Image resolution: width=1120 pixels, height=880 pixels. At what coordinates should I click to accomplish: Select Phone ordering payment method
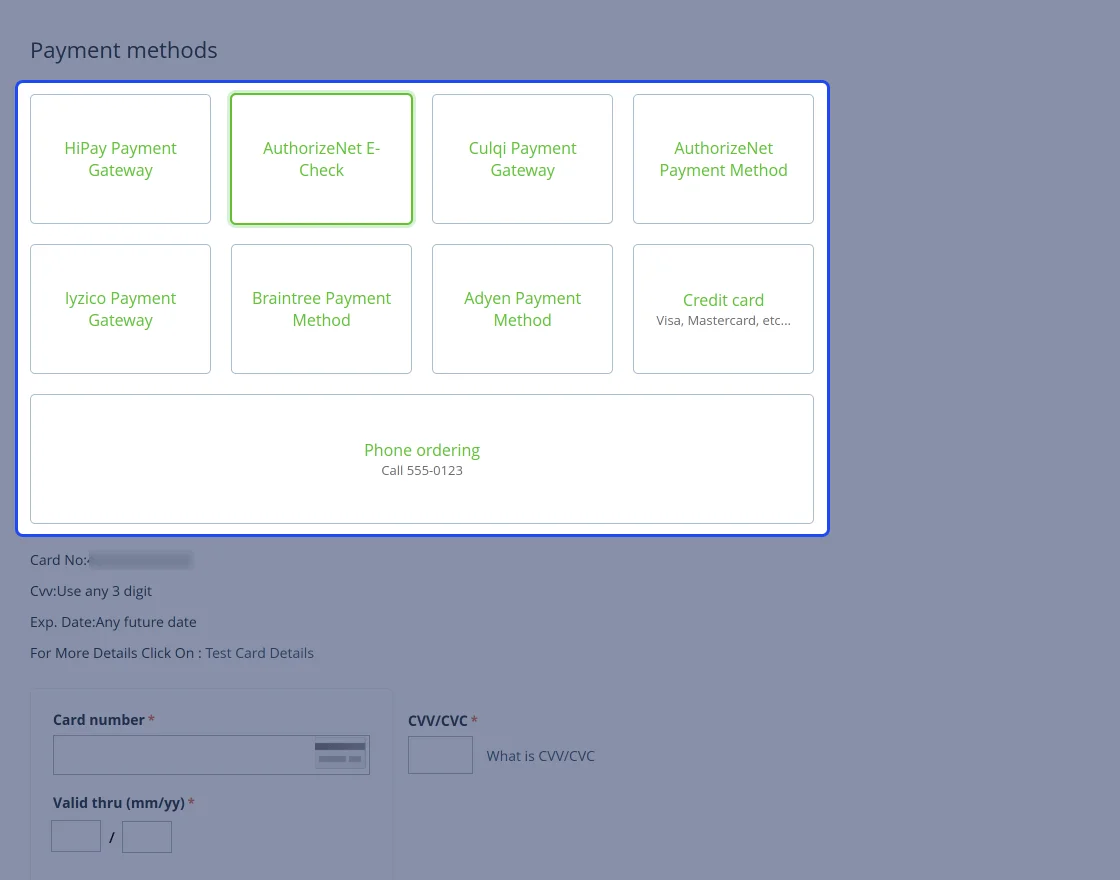(421, 459)
